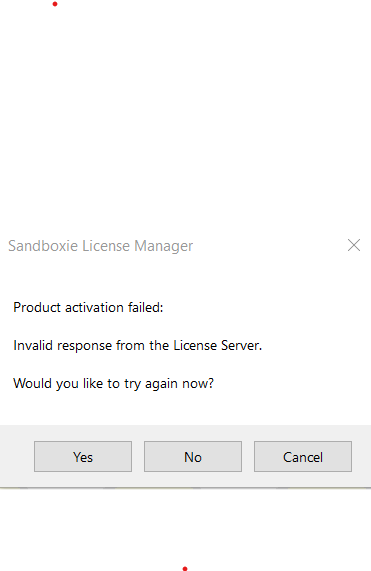Click the 'Would you like to try again now?' prompt
This screenshot has height=571, width=371.
click(x=113, y=383)
